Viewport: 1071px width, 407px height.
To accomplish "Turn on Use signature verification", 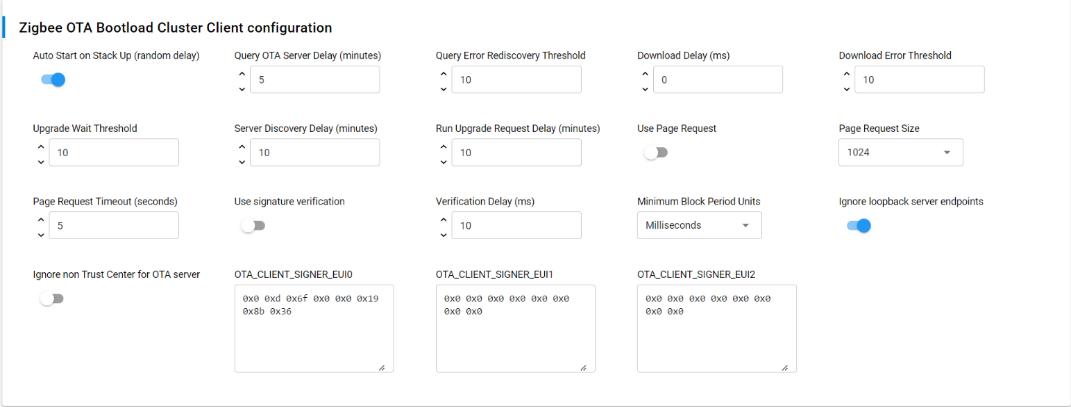I will click(x=252, y=226).
